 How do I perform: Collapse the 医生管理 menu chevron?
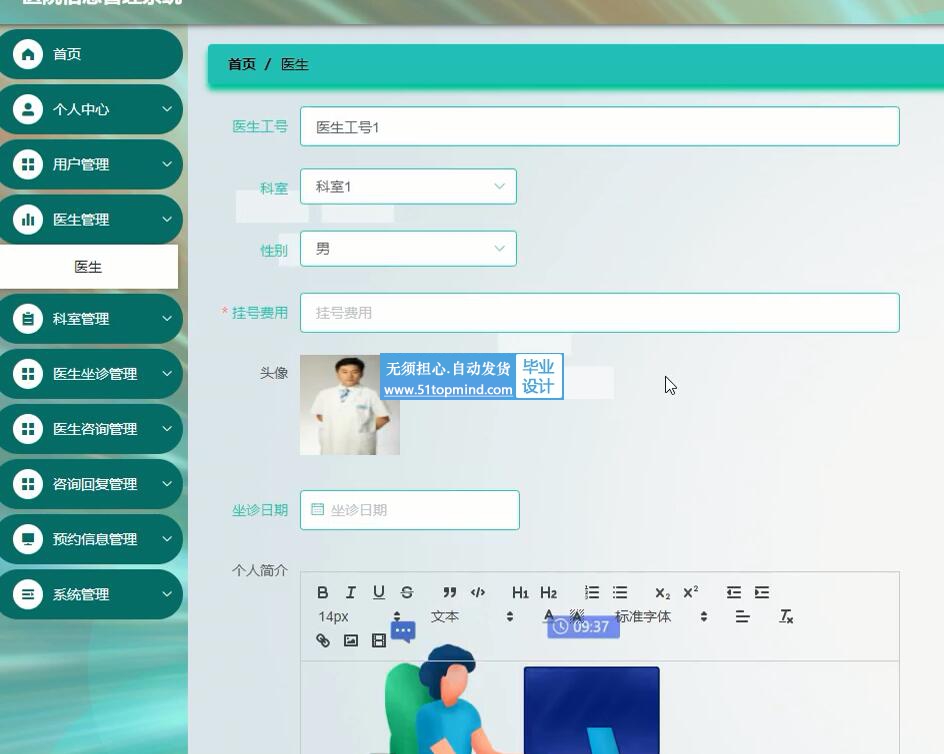(x=167, y=219)
